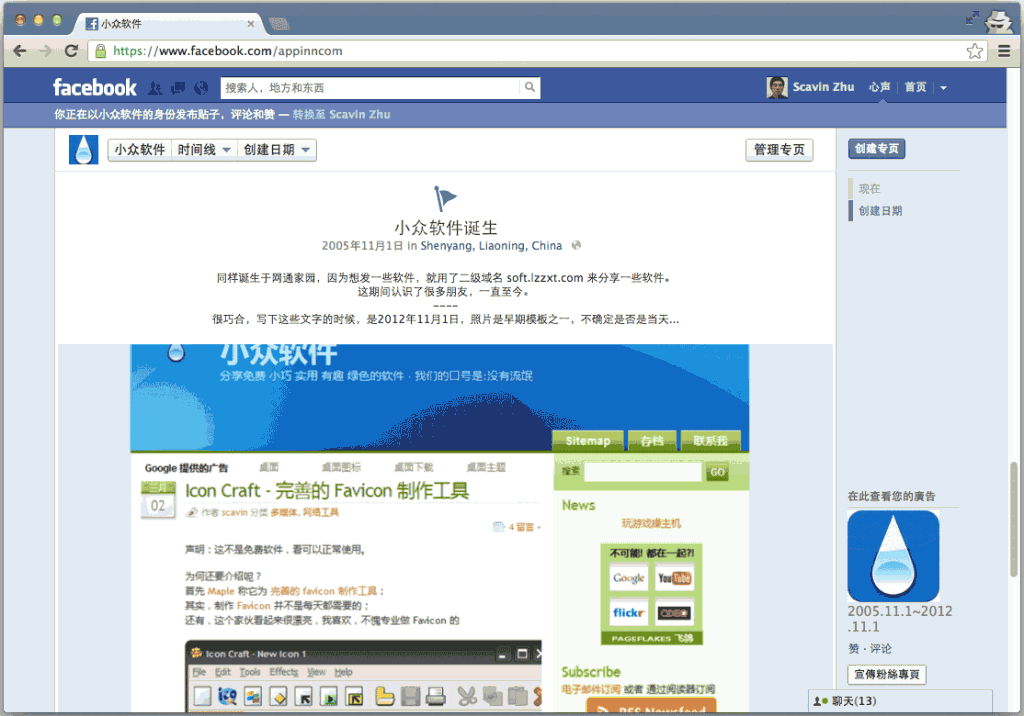Open the notifications globe icon
This screenshot has height=716, width=1024.
[x=201, y=88]
